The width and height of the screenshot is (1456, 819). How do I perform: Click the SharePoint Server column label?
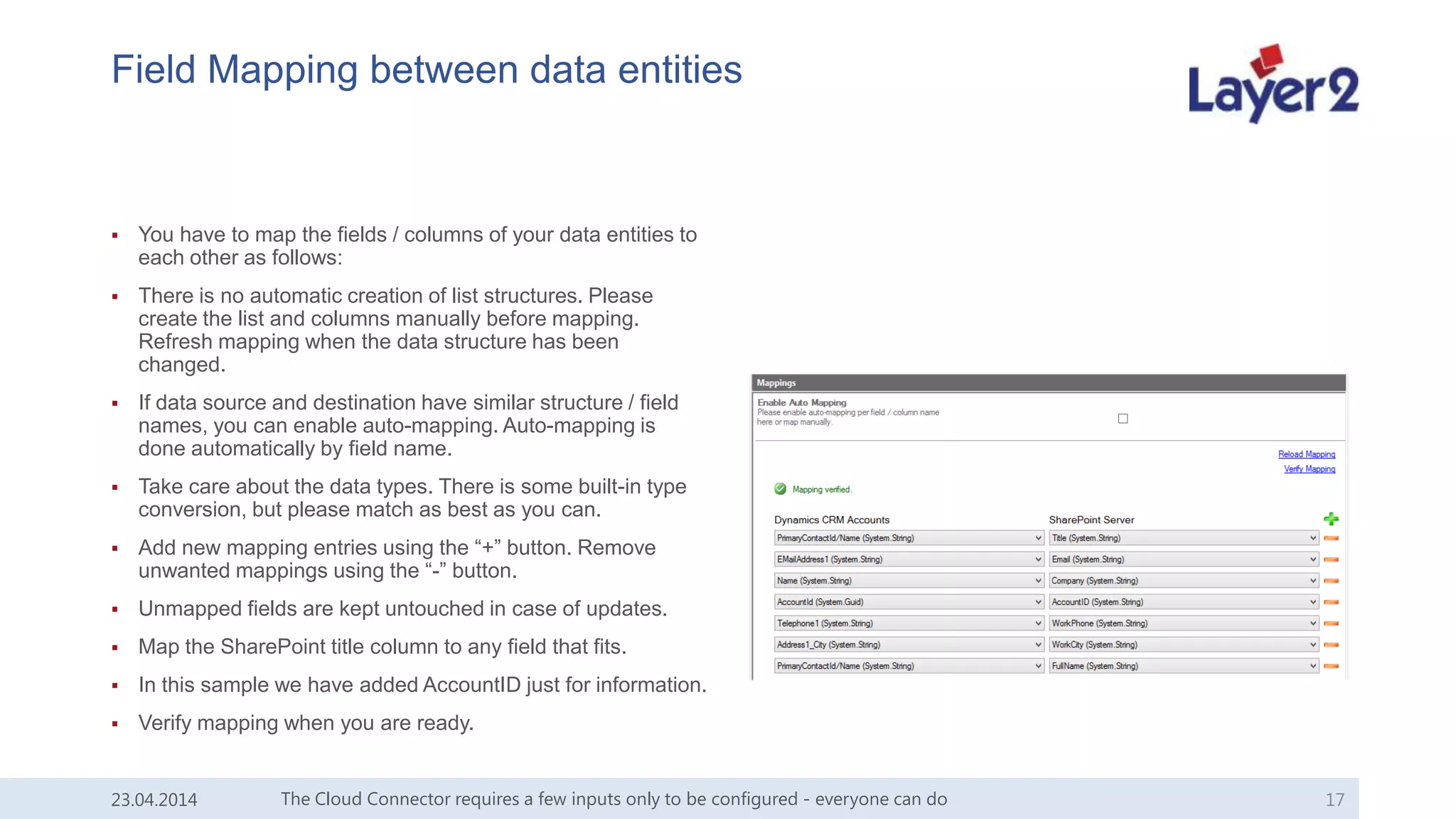coord(1091,520)
